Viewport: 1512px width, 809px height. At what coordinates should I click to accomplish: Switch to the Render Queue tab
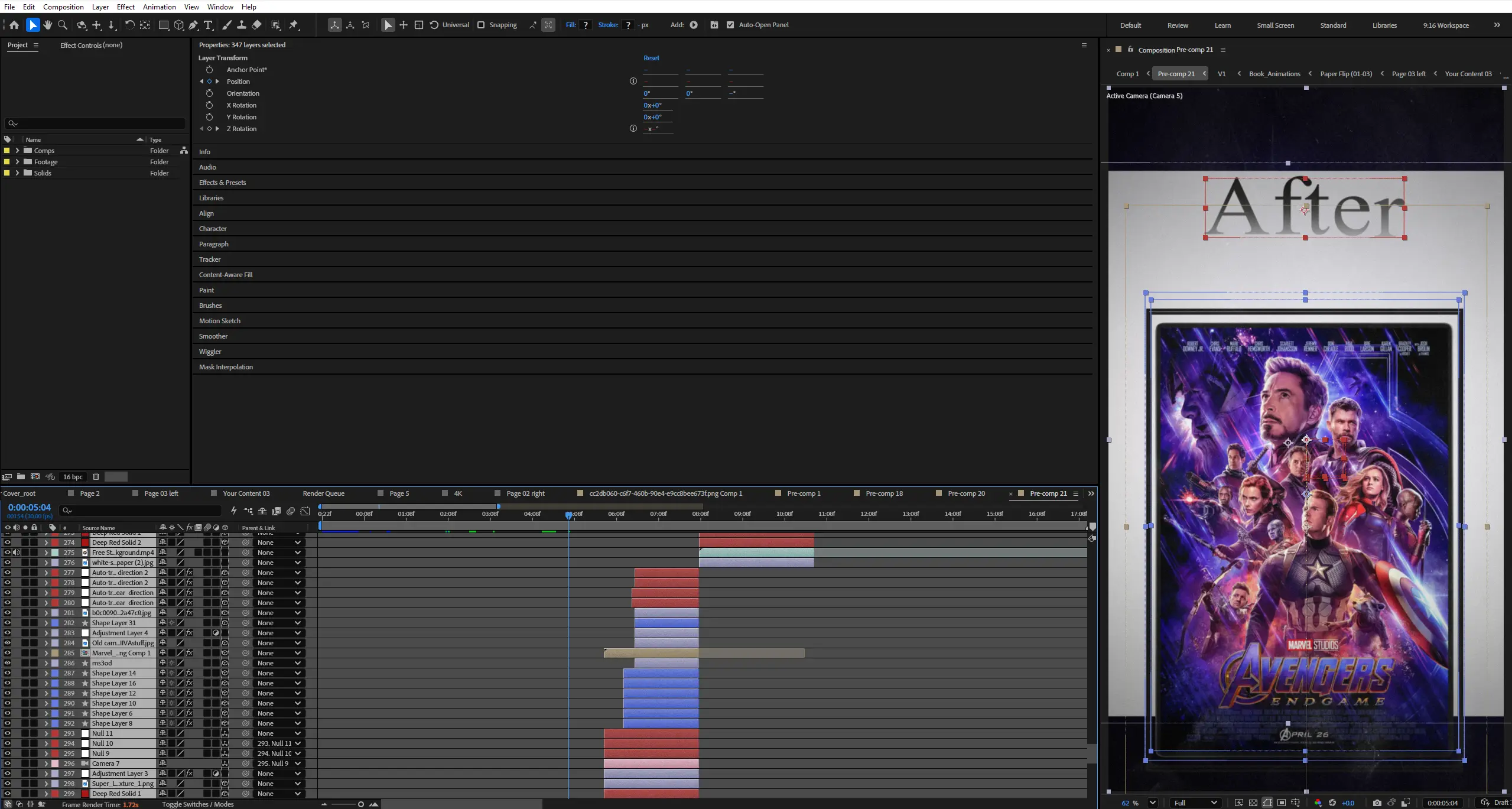[323, 493]
